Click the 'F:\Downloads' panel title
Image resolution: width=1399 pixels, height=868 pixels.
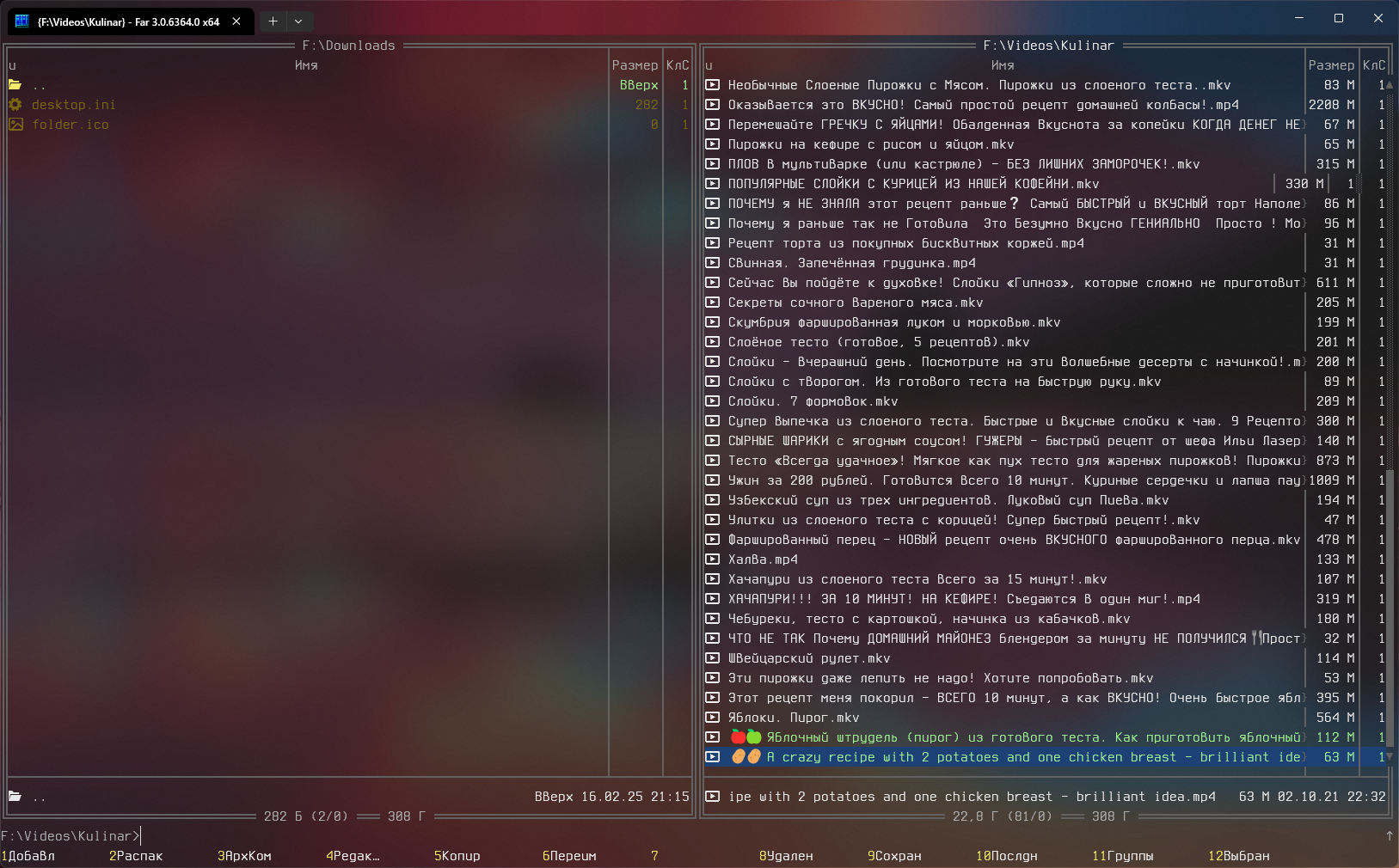pyautogui.click(x=349, y=46)
